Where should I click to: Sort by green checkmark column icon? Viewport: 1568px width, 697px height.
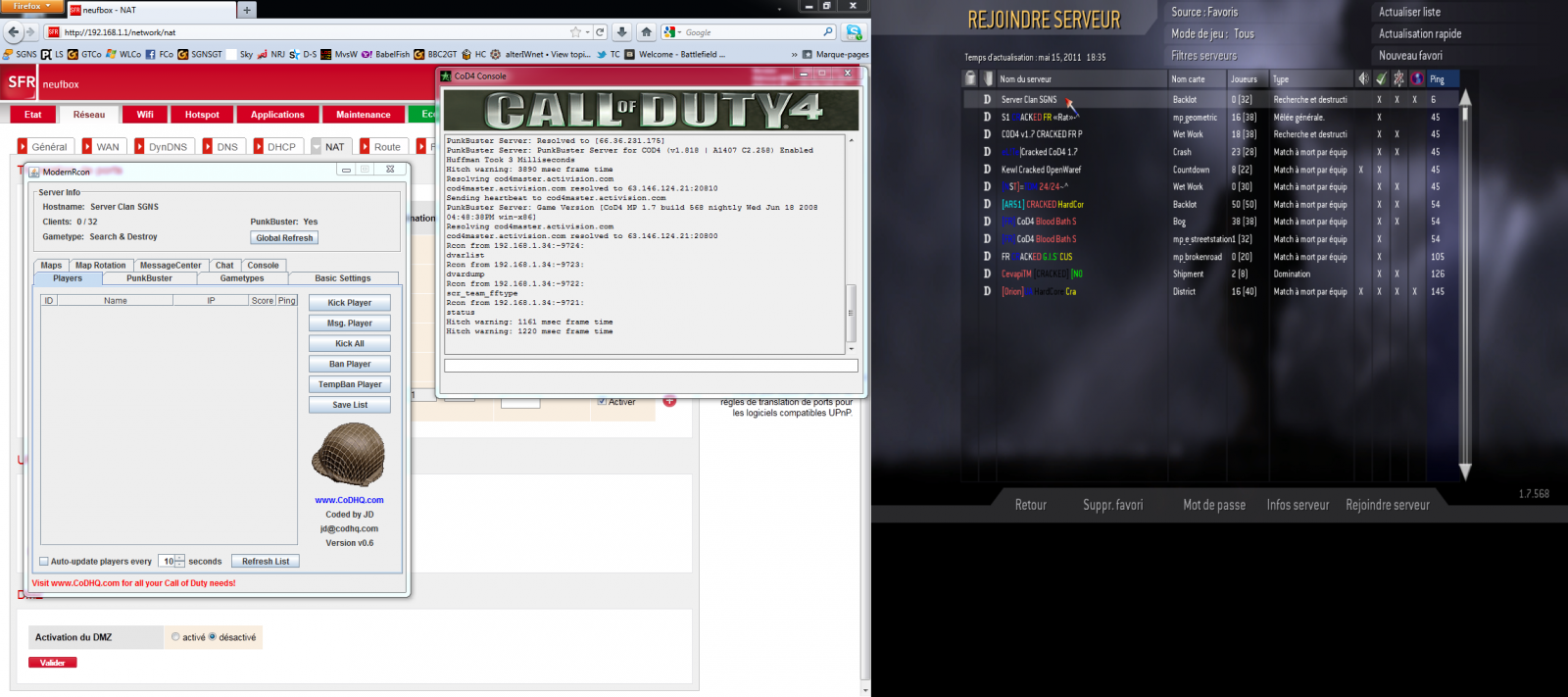coord(1381,78)
